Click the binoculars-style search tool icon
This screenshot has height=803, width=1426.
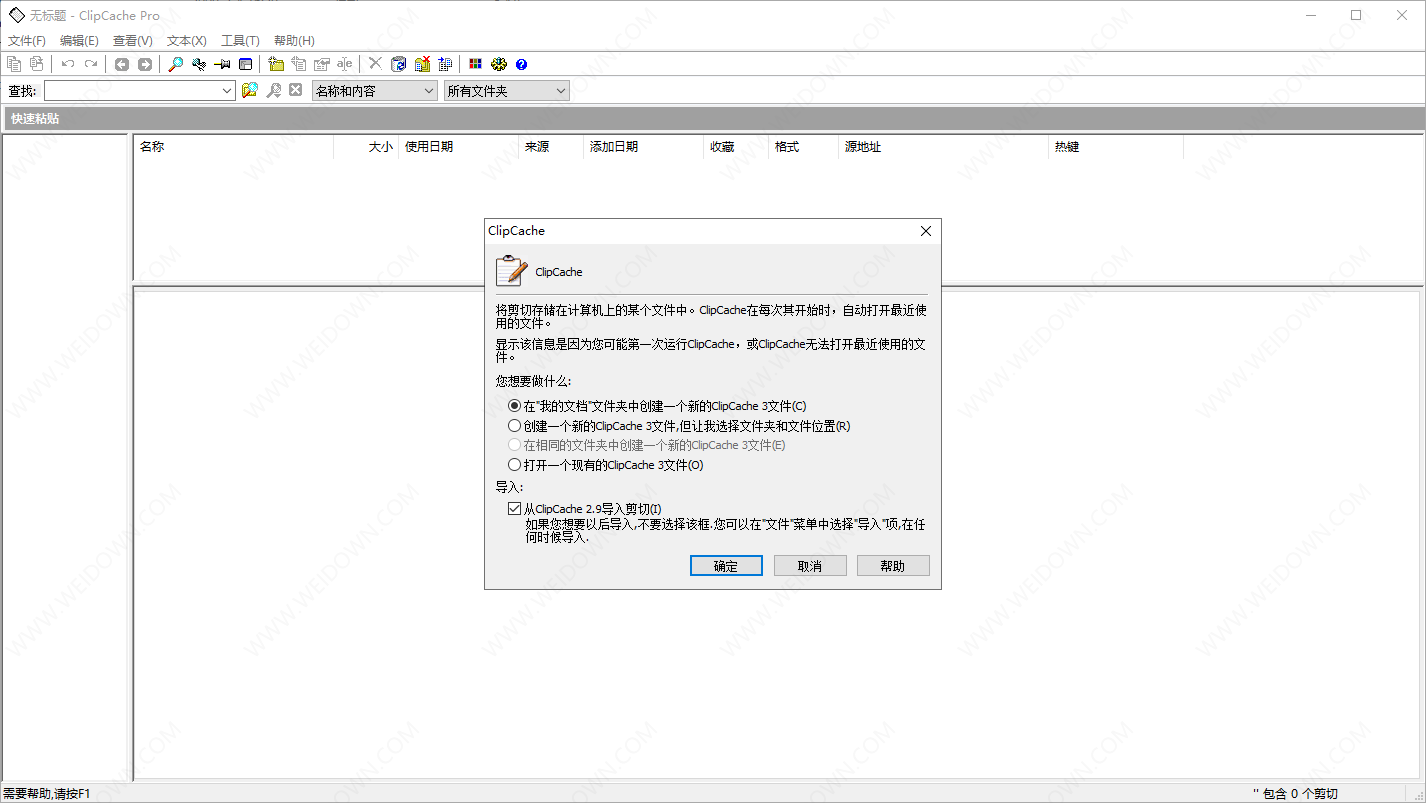pos(199,64)
